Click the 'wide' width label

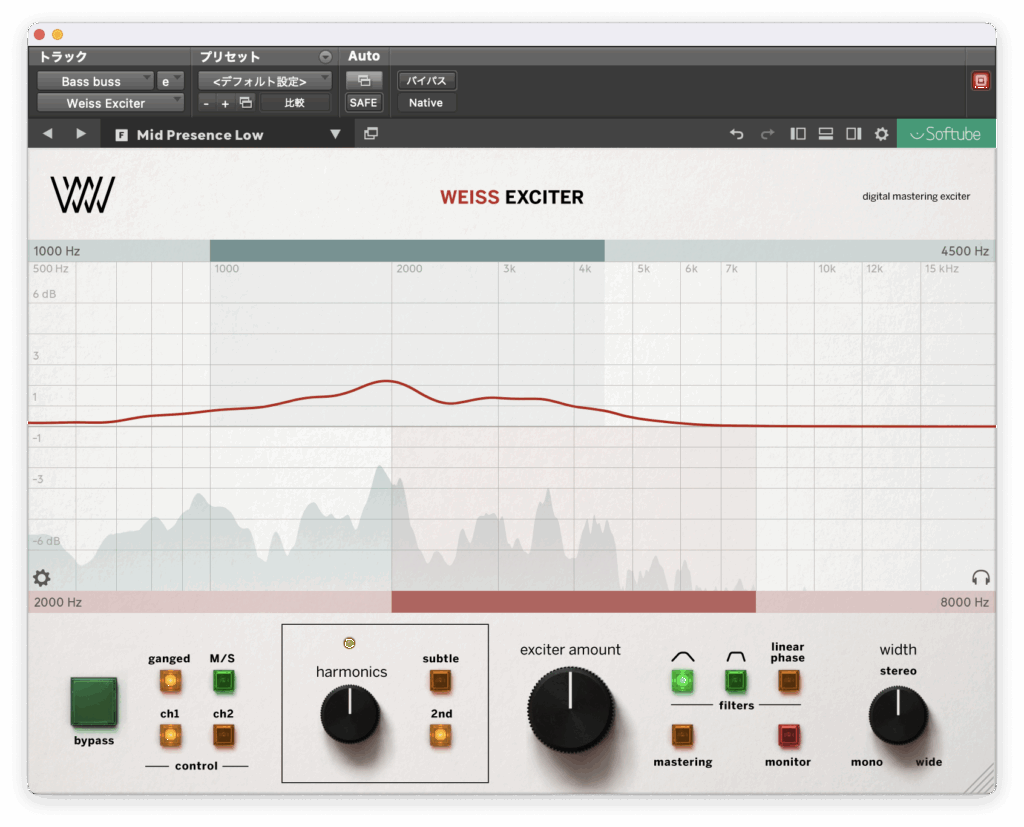[929, 762]
